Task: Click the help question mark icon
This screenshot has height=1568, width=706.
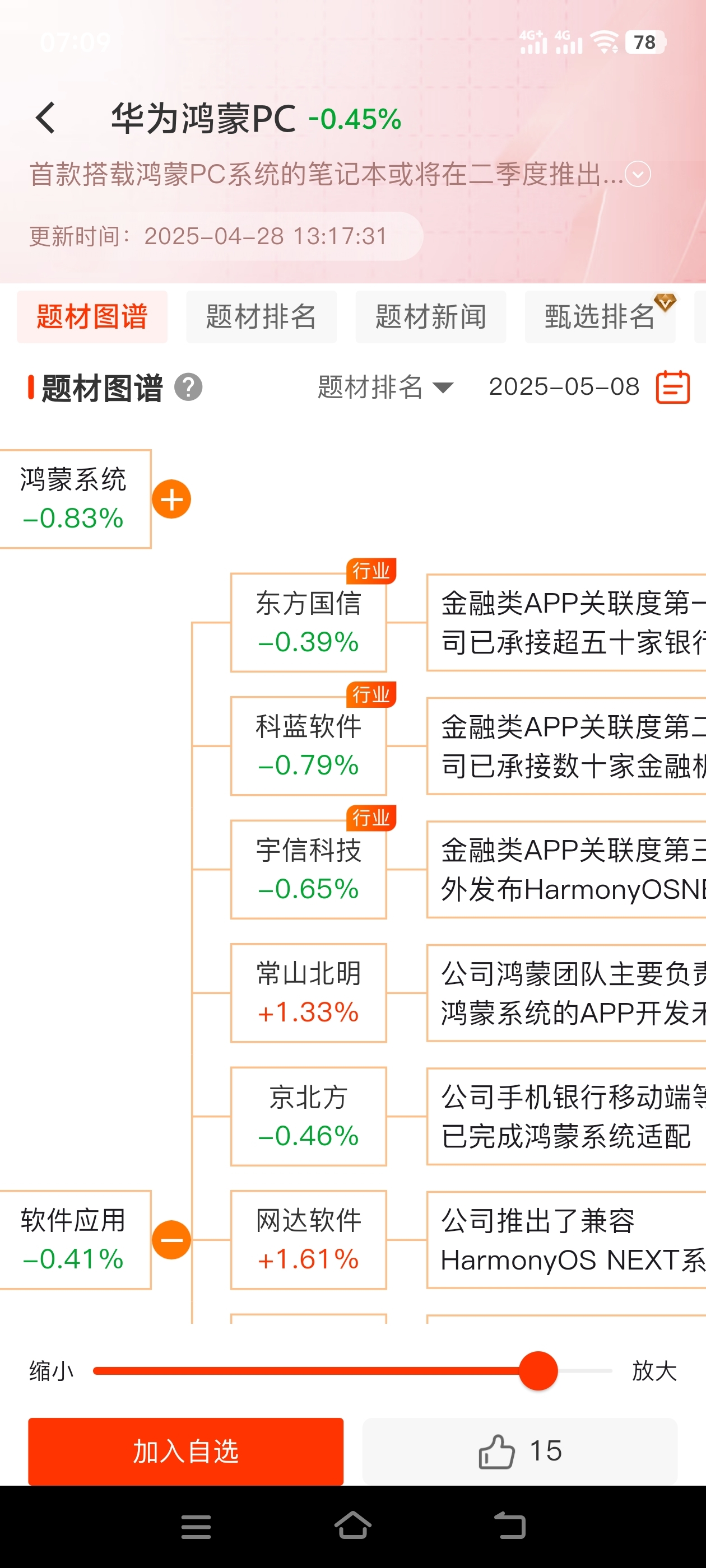Action: click(x=188, y=387)
